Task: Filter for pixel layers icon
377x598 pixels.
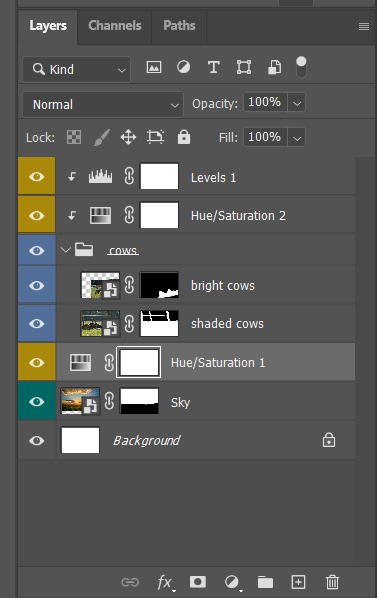Action: (154, 67)
